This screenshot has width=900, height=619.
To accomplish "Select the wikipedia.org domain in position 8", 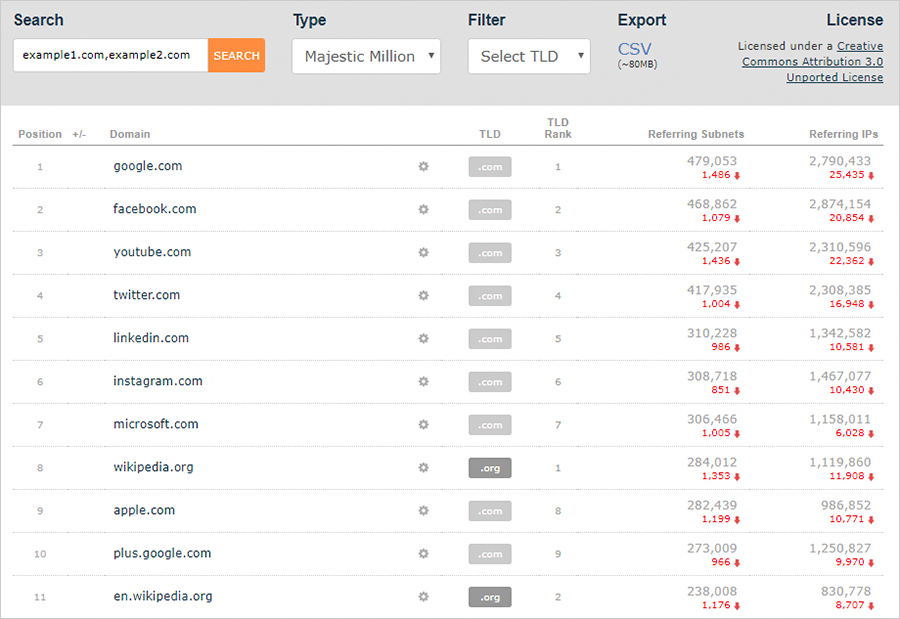I will point(153,467).
